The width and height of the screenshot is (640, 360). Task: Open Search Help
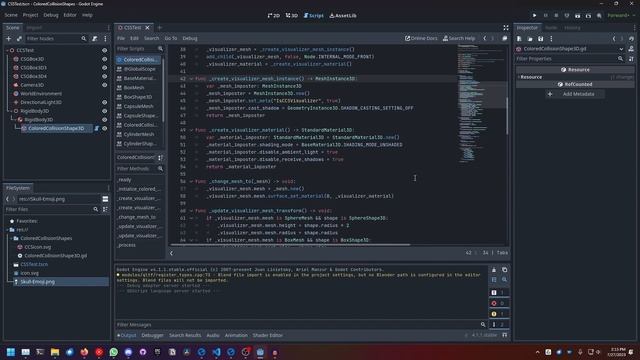coord(459,38)
